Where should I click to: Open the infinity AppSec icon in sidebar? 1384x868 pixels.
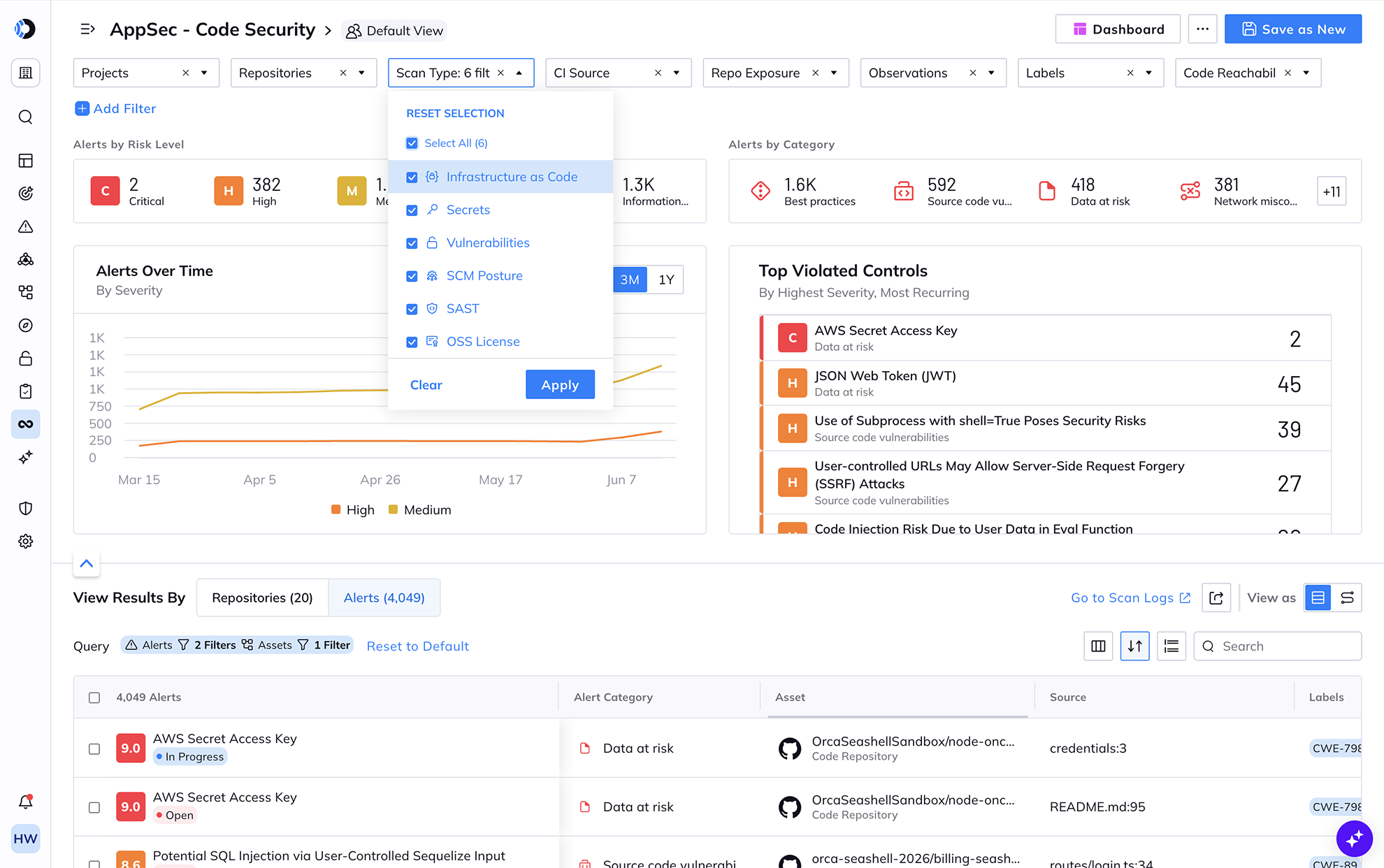(25, 424)
